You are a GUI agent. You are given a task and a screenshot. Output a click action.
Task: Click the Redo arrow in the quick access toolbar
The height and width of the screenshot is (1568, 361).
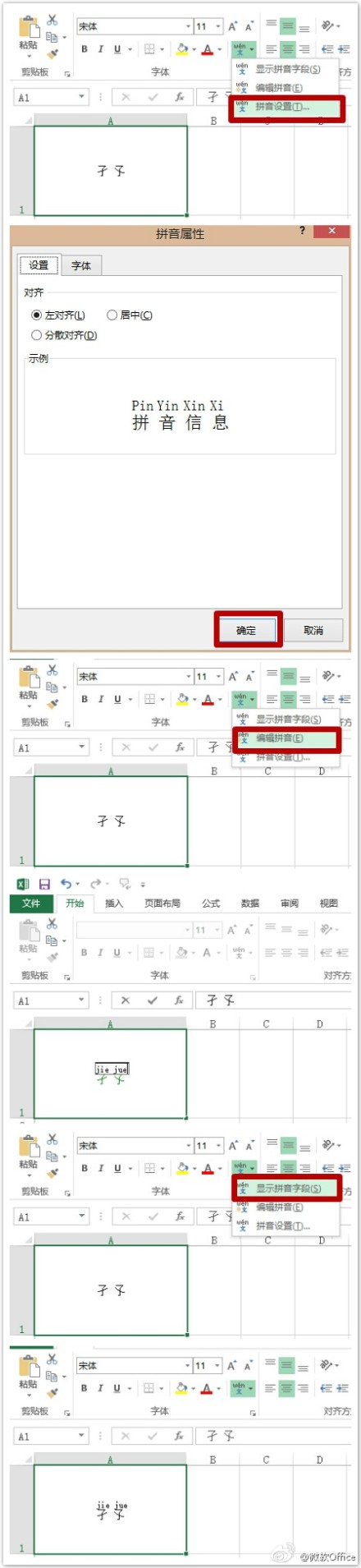[x=95, y=884]
